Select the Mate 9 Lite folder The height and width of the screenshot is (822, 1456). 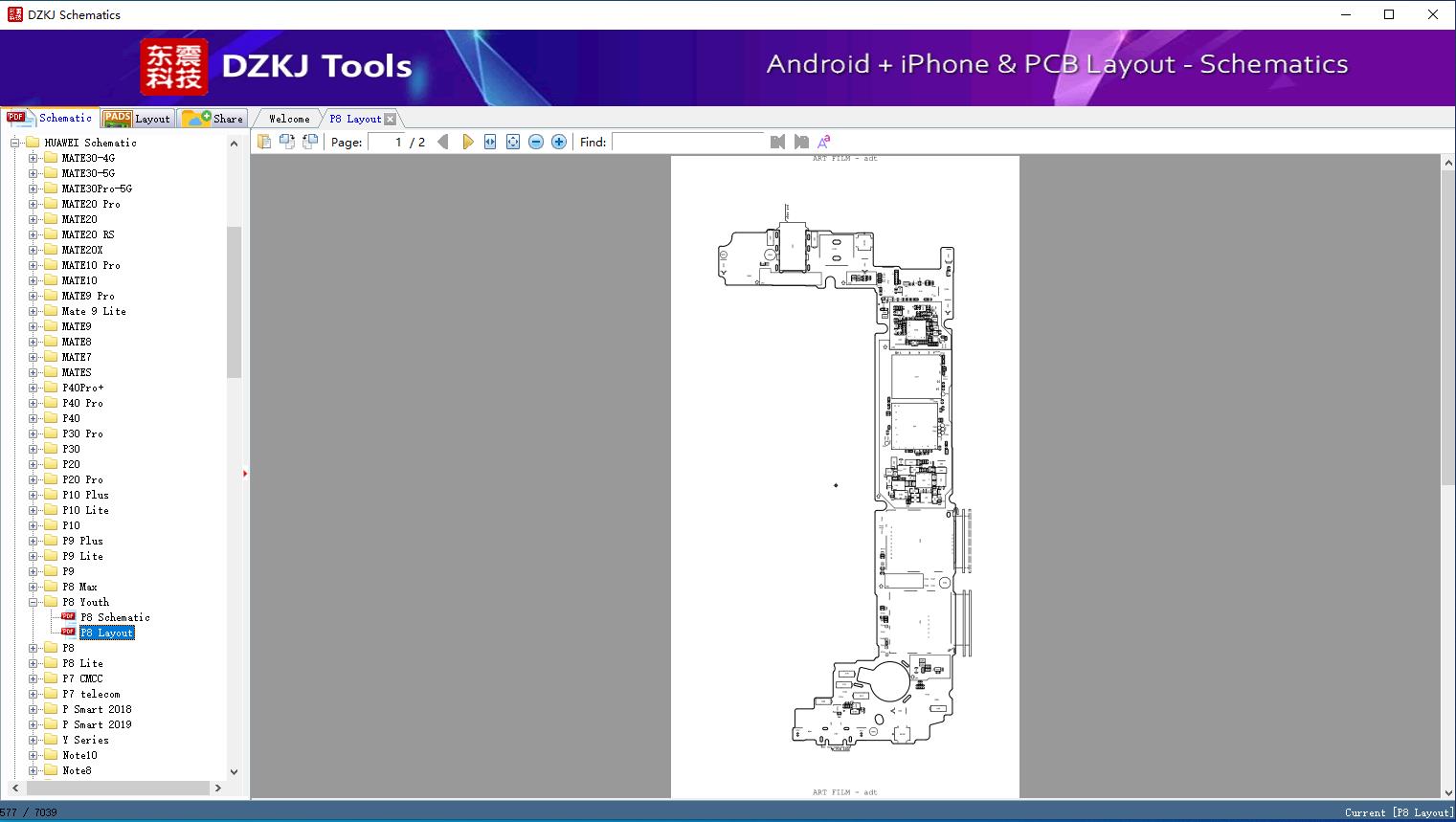pos(94,311)
